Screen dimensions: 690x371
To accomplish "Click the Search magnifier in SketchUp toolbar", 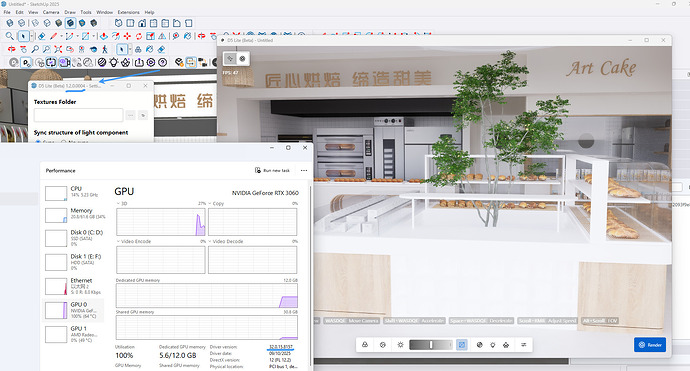I will pos(10,36).
